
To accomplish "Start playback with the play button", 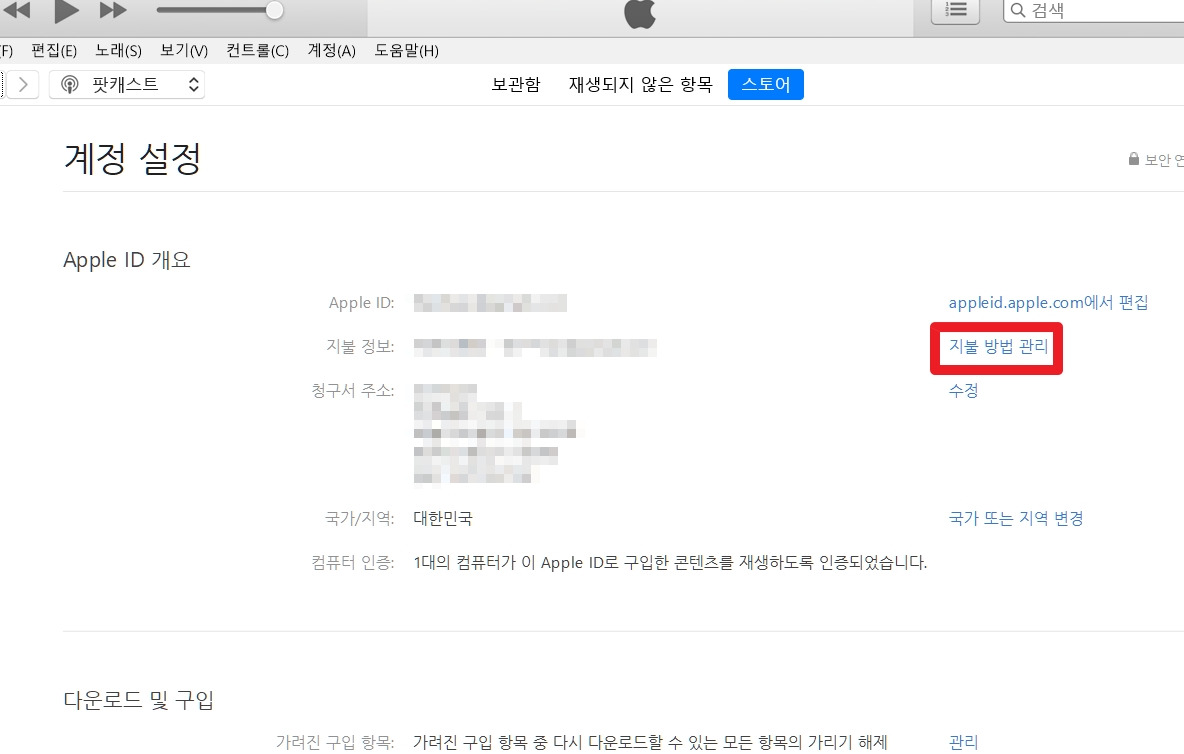I will click(x=66, y=11).
